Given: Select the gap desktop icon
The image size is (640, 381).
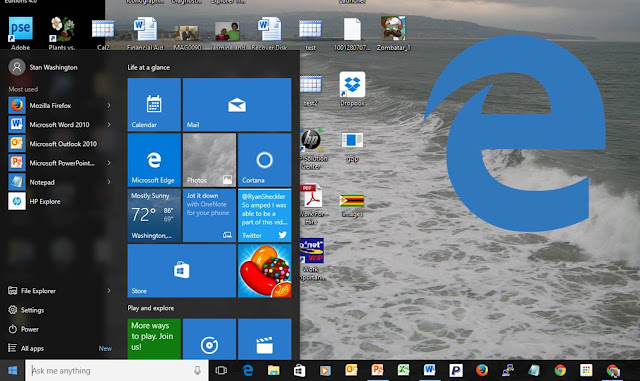Looking at the screenshot, I should pyautogui.click(x=352, y=146).
